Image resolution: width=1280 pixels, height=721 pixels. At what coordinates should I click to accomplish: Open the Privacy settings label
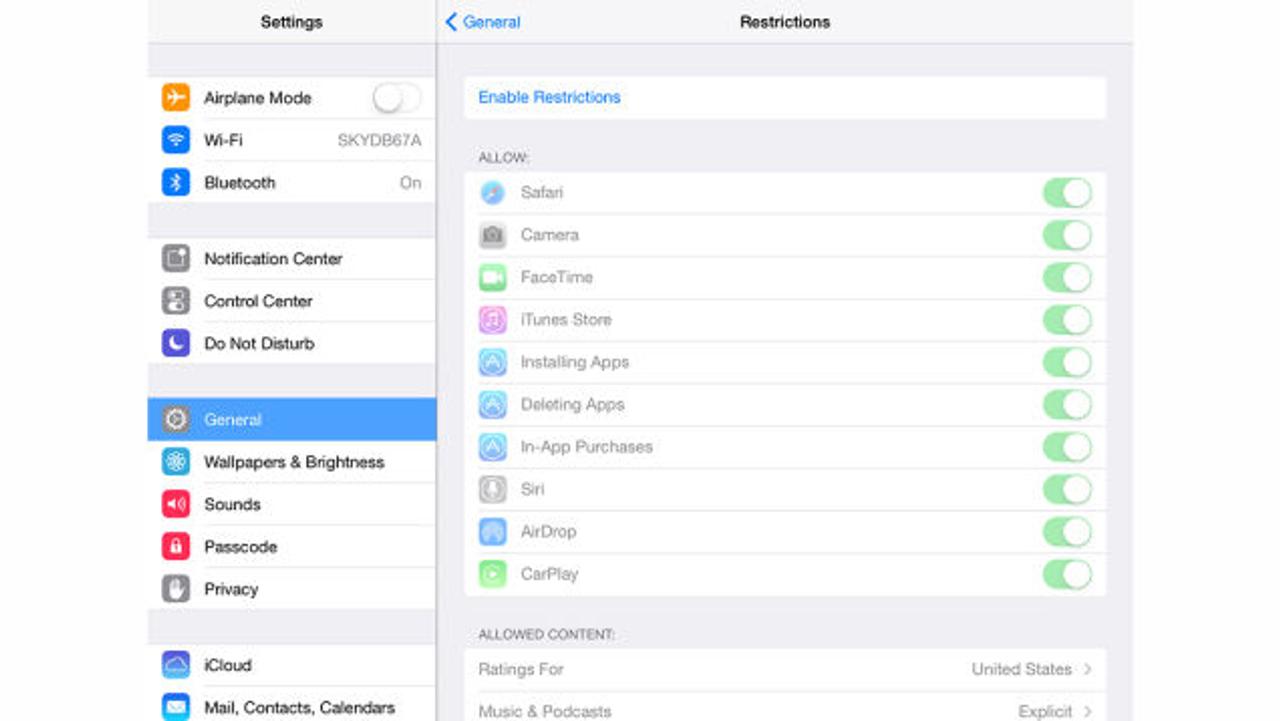(x=231, y=589)
